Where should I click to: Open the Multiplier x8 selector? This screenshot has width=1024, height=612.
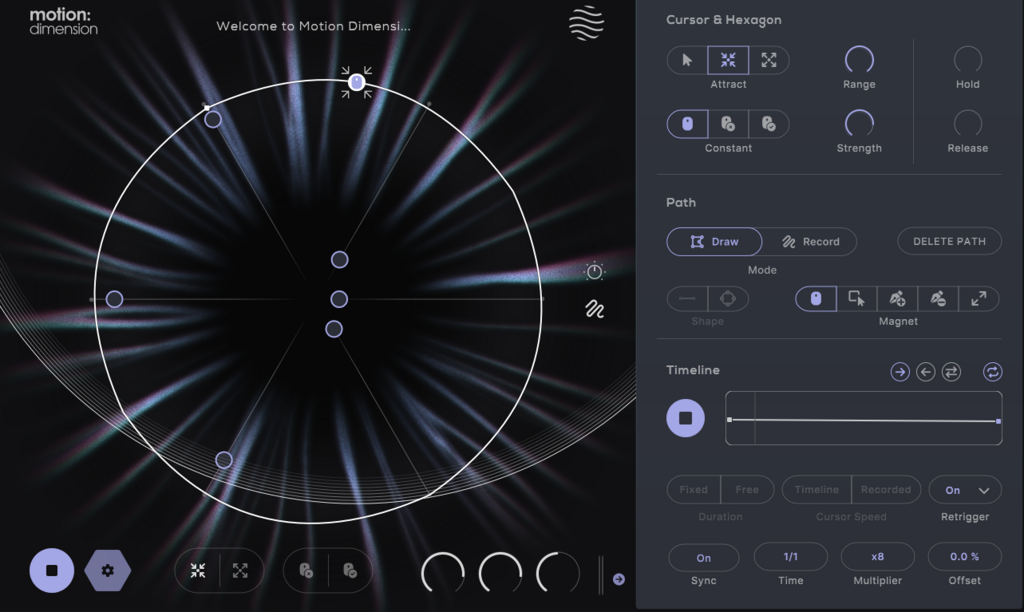(x=878, y=557)
